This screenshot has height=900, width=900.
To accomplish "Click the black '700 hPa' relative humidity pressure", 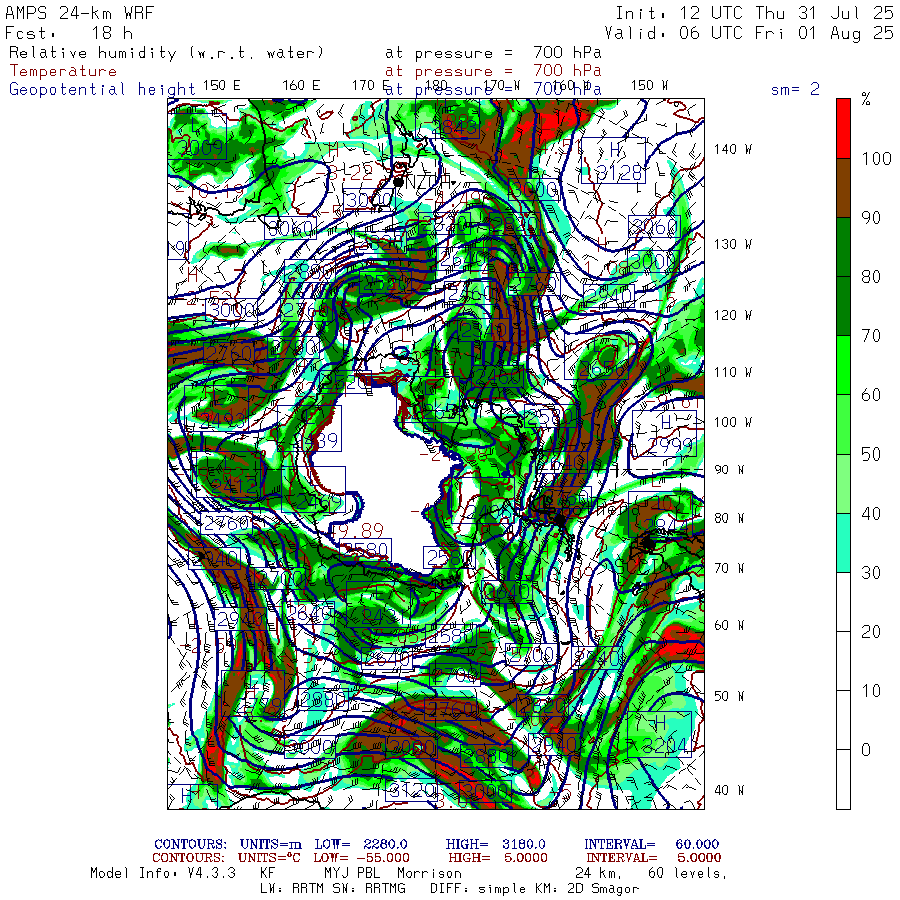I will coord(567,53).
